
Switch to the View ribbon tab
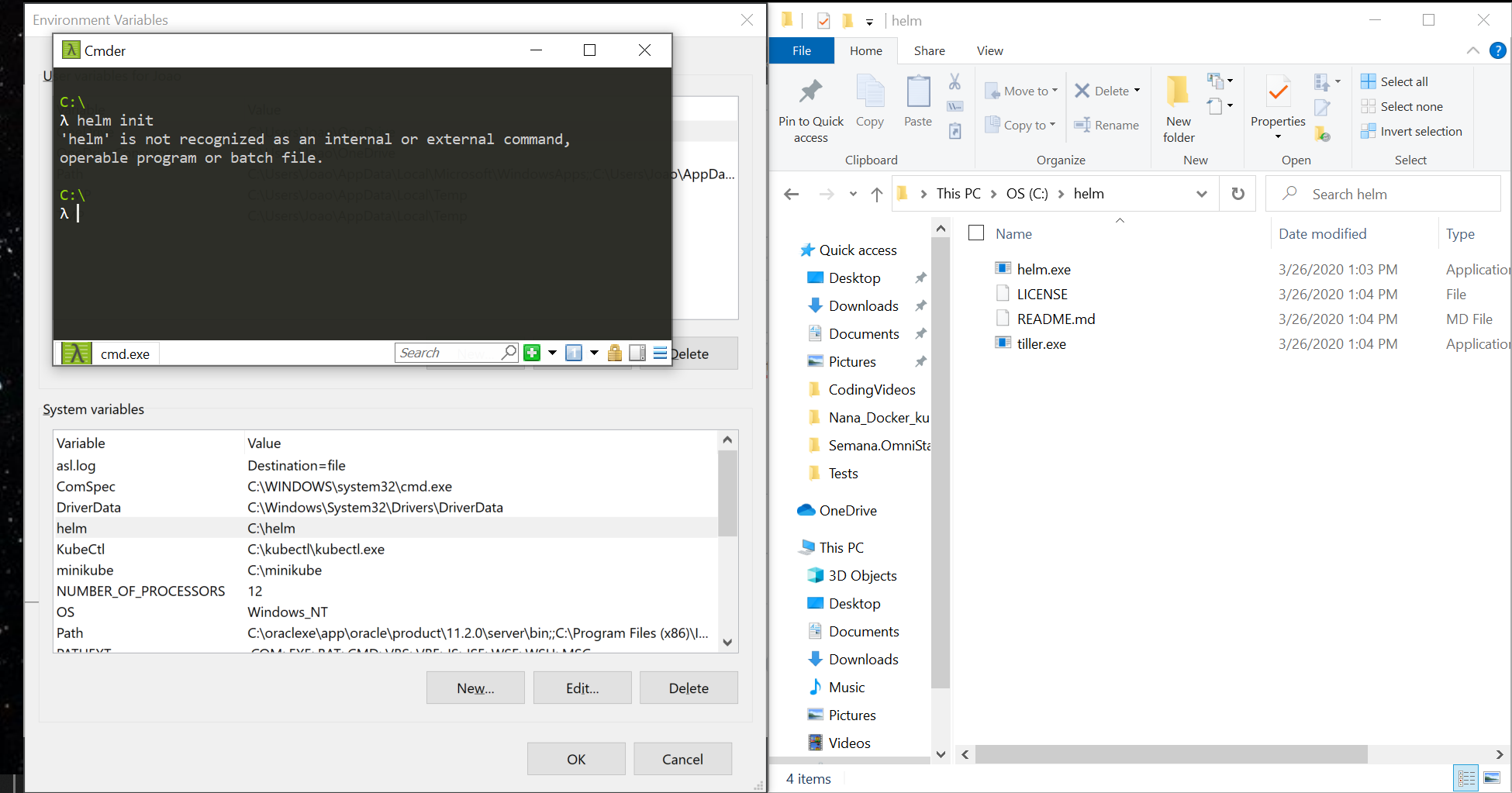tap(989, 50)
